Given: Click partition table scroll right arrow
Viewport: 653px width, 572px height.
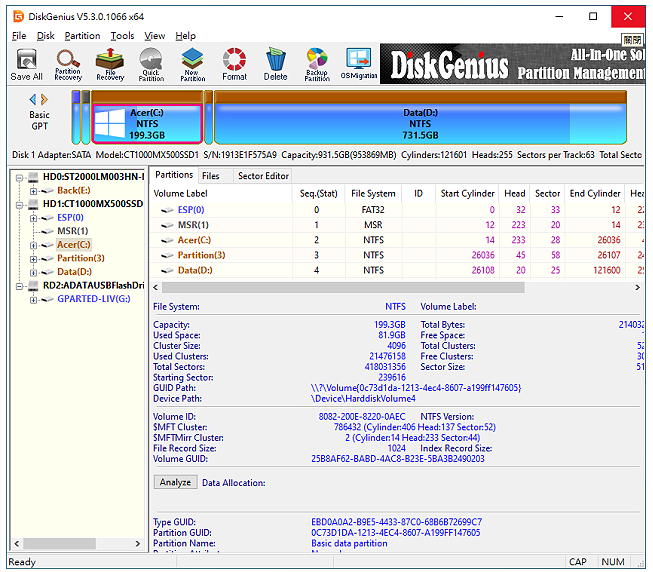Looking at the screenshot, I should pyautogui.click(x=637, y=287).
